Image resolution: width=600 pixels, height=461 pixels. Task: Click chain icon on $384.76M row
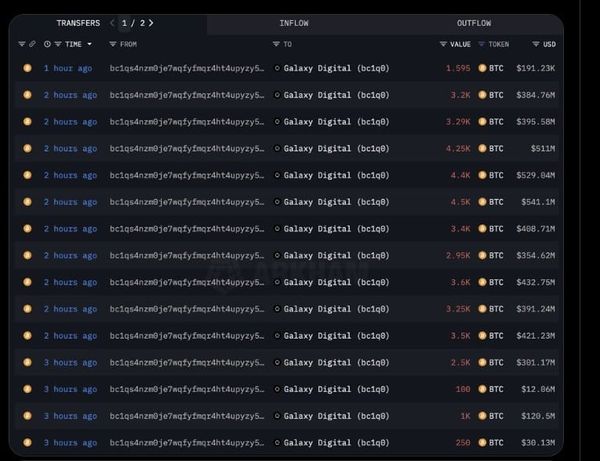tap(27, 95)
